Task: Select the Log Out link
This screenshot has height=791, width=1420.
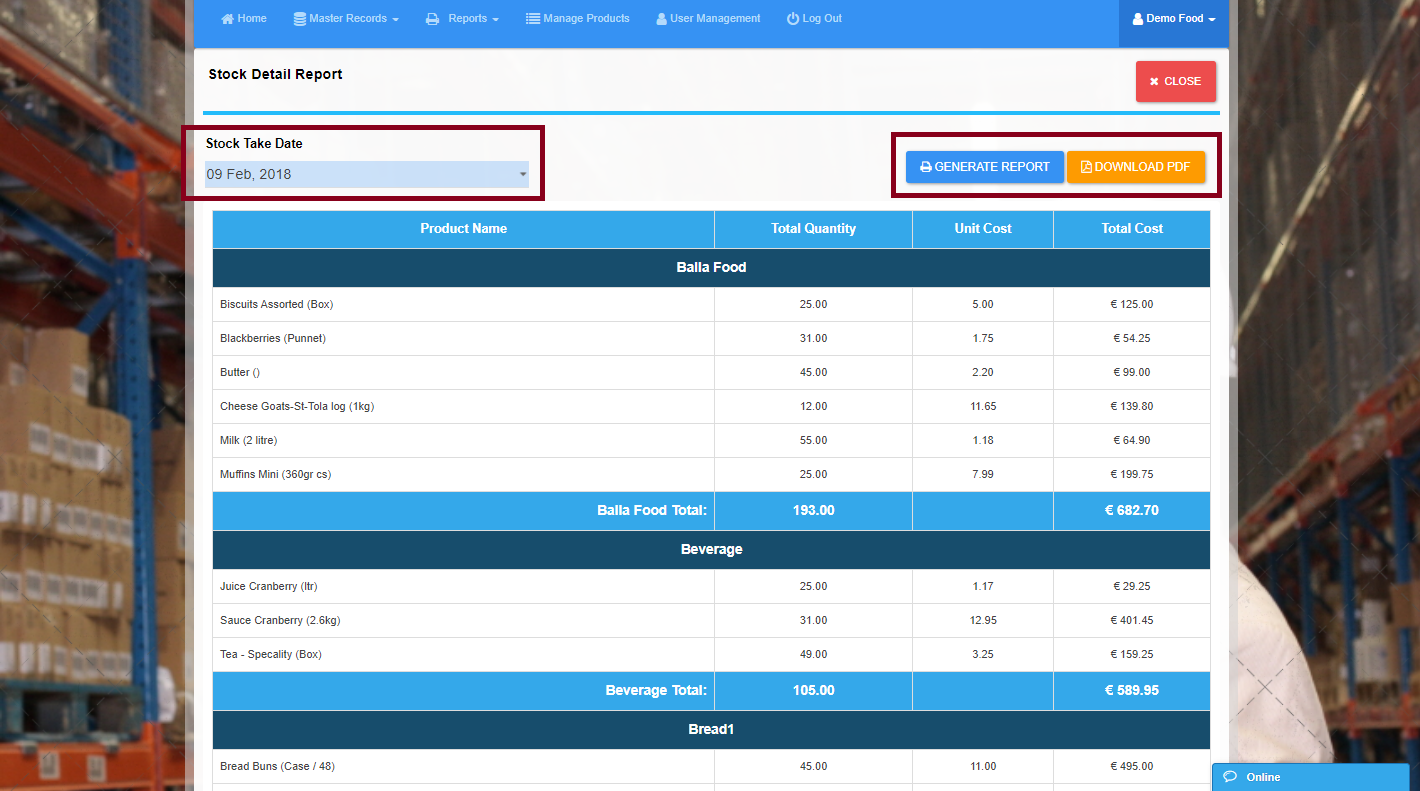Action: click(821, 19)
